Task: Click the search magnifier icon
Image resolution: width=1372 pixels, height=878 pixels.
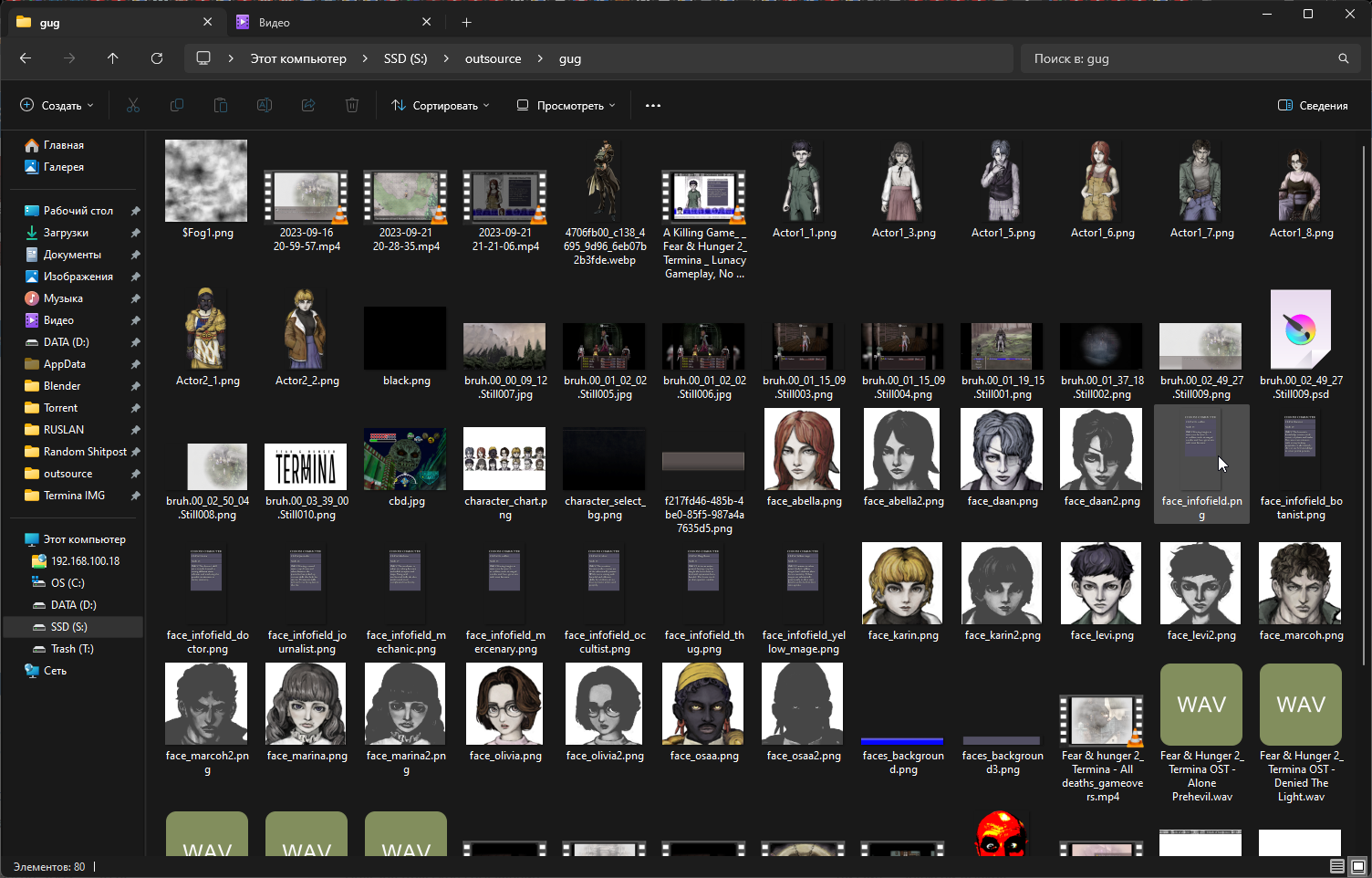Action: 1344,58
